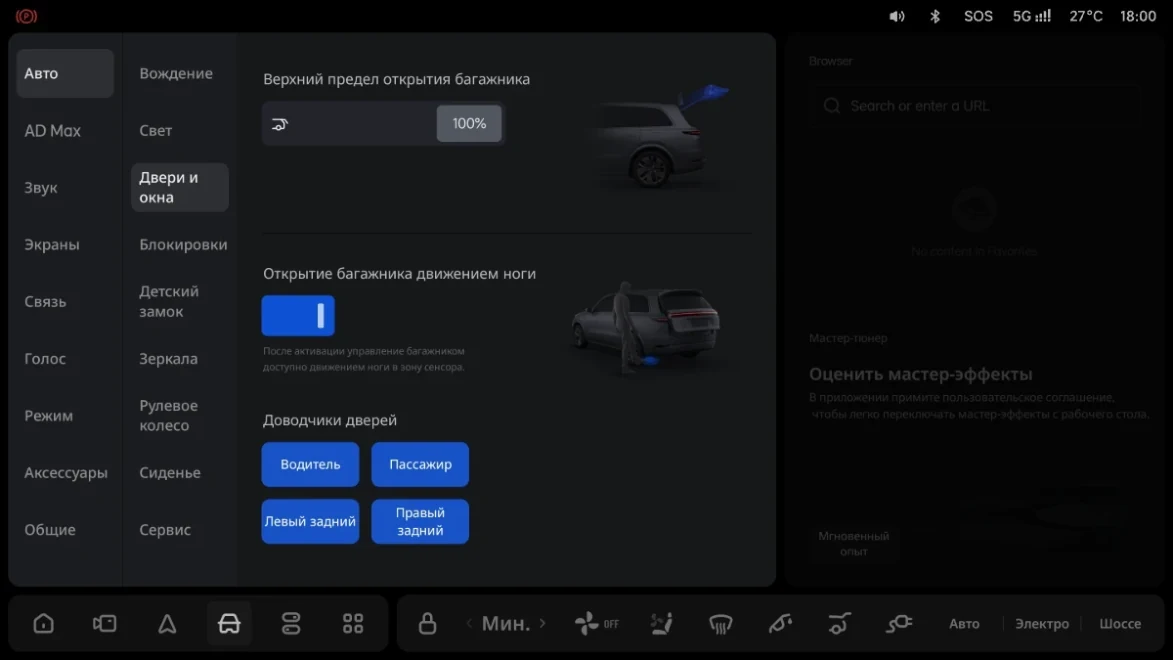Tap the 18:00 clock in status bar
The height and width of the screenshot is (660, 1173).
pyautogui.click(x=1138, y=16)
